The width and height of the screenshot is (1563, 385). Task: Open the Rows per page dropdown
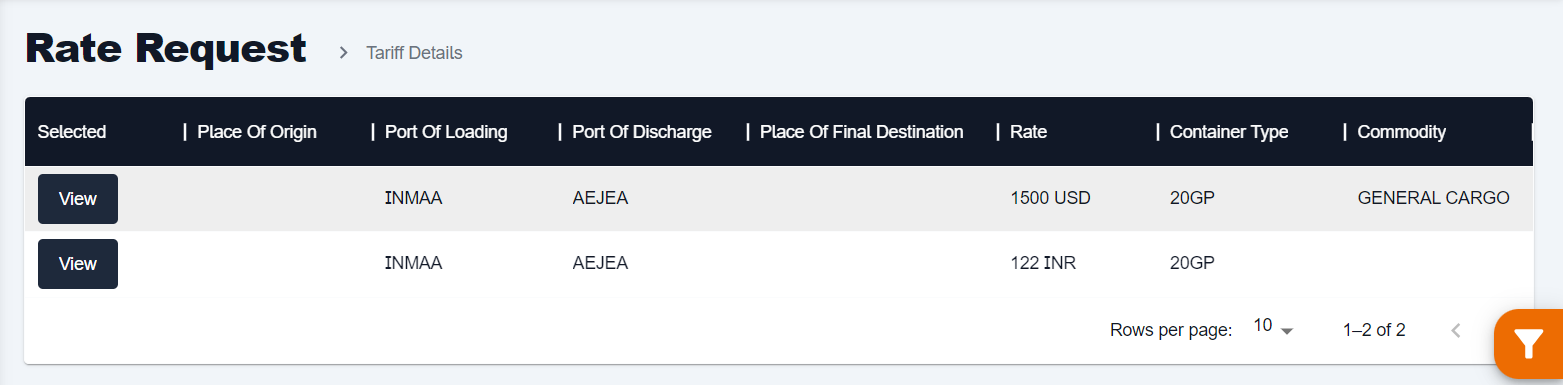point(1273,329)
